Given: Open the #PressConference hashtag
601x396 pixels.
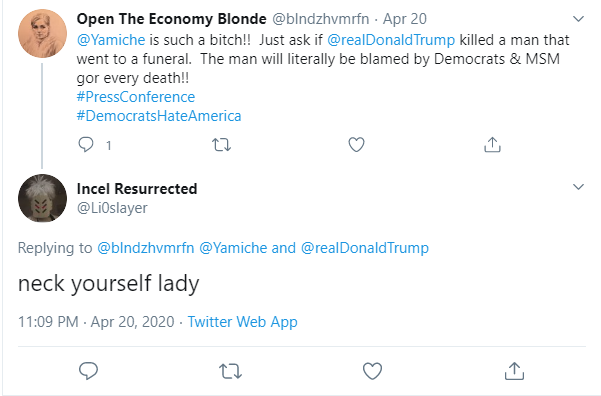Looking at the screenshot, I should (x=136, y=97).
